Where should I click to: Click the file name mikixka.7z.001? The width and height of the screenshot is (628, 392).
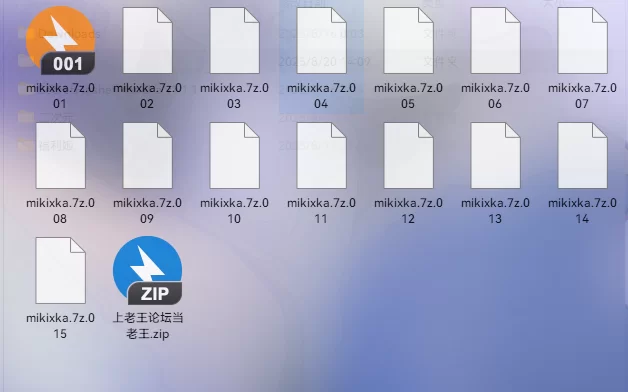60,96
